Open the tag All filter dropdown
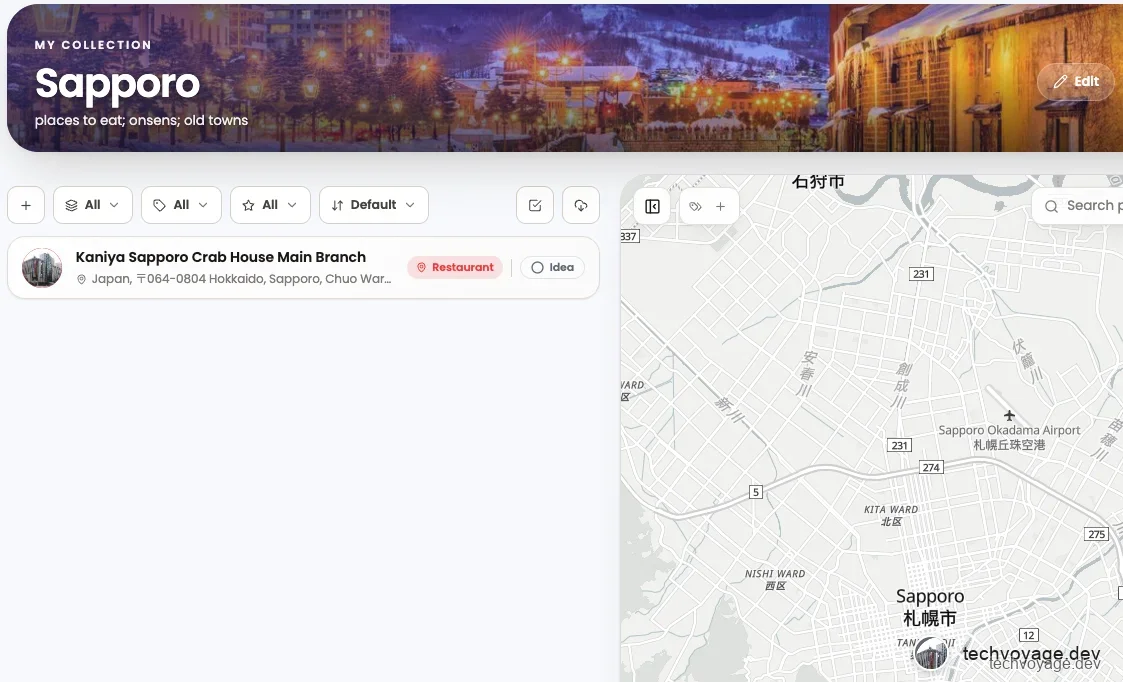This screenshot has height=682, width=1123. pyautogui.click(x=181, y=206)
